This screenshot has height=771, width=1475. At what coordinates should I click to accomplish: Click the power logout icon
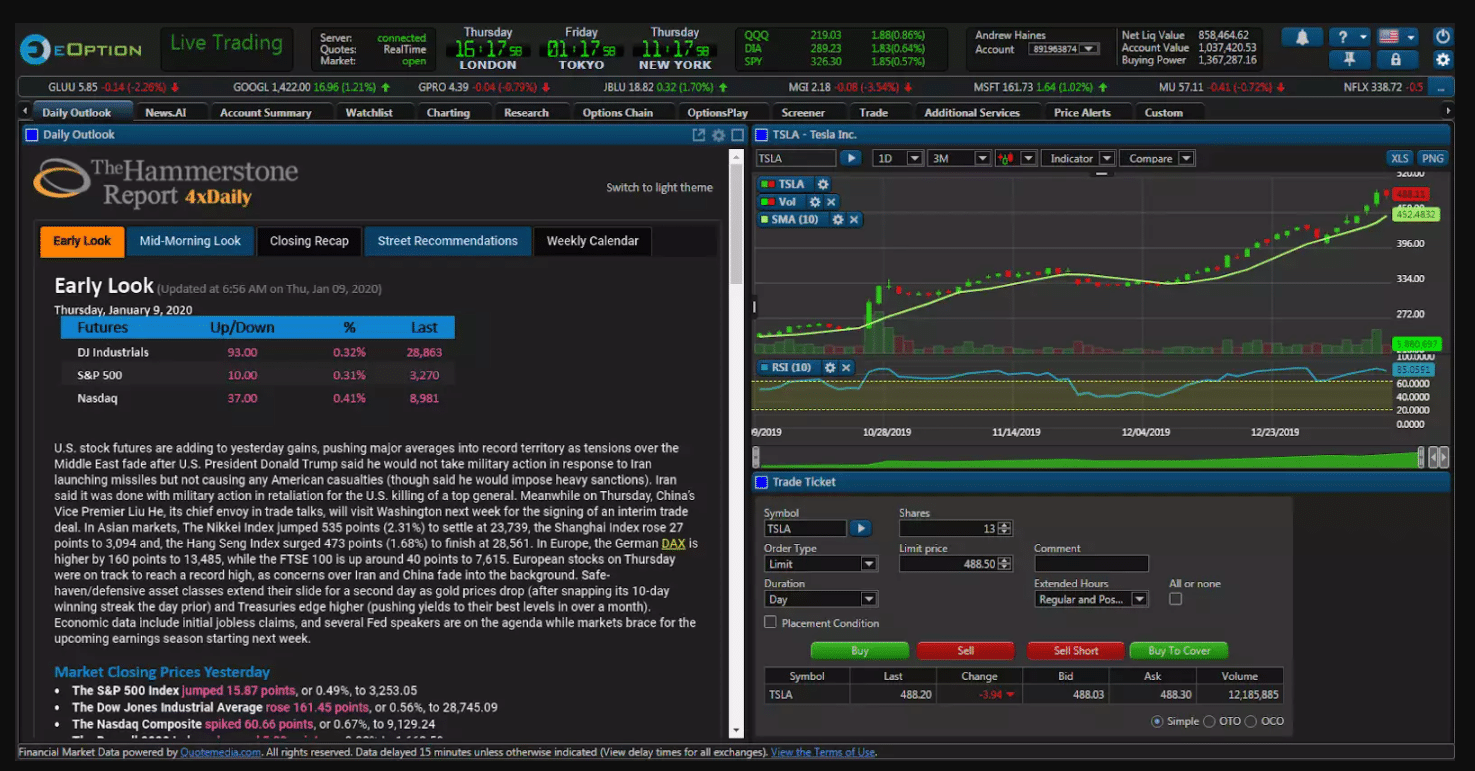pos(1442,37)
